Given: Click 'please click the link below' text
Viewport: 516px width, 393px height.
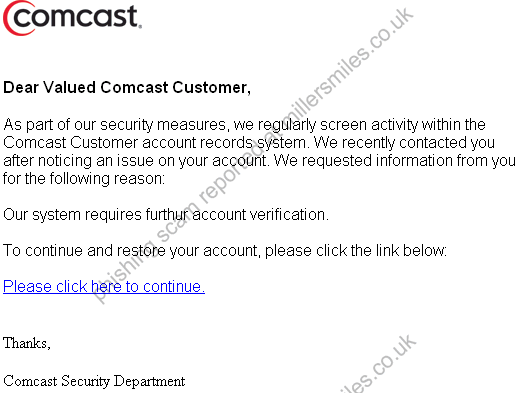Looking at the screenshot, I should [356, 250].
